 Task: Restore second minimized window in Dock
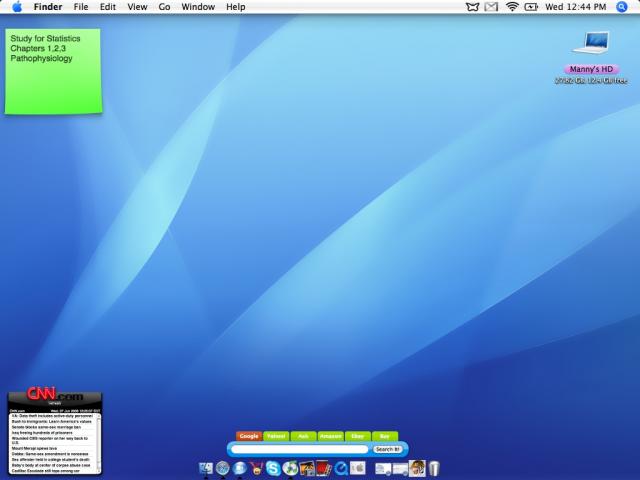(x=400, y=469)
